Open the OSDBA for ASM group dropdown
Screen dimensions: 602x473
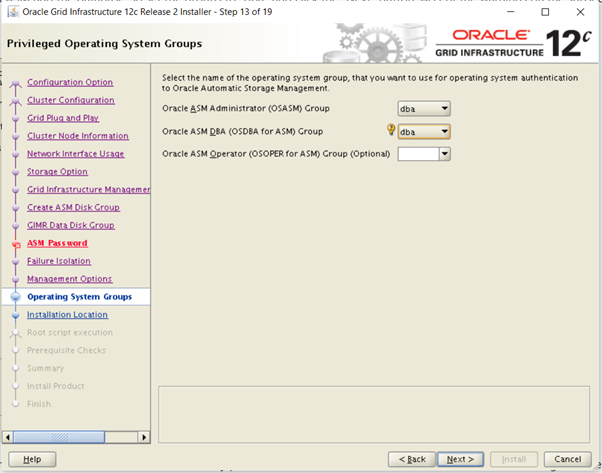424,131
